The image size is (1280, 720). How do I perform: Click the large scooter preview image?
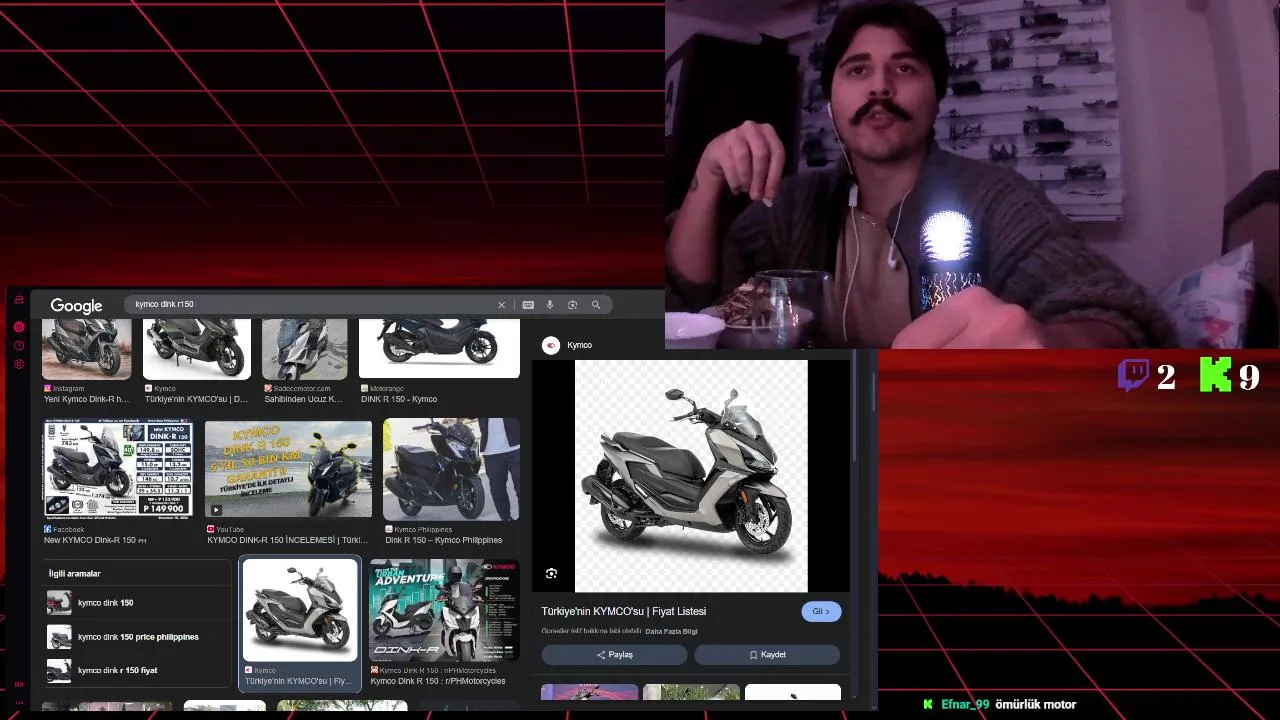(691, 476)
